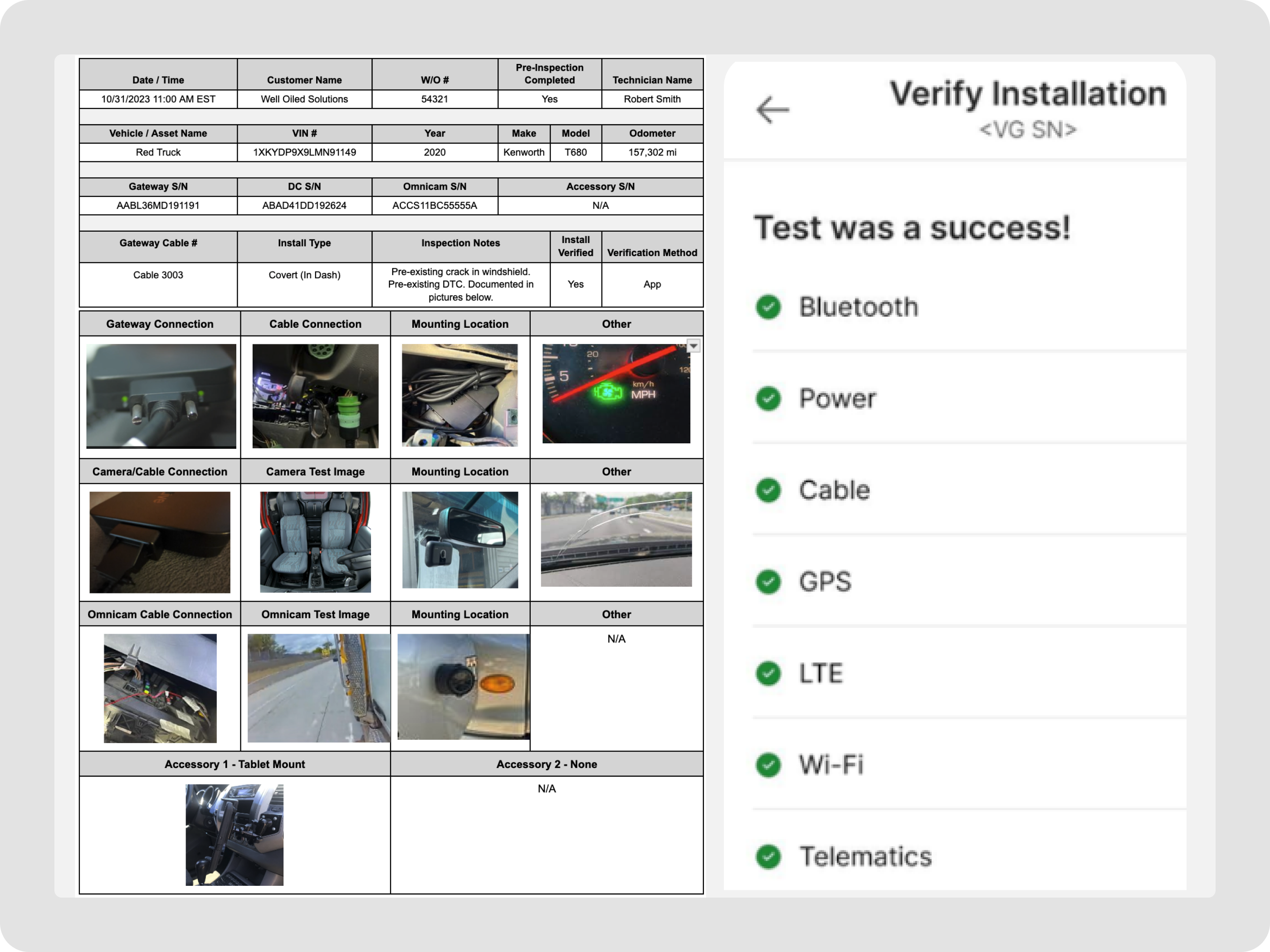Click the back arrow in Verify Installation
The width and height of the screenshot is (1270, 952).
(x=772, y=109)
